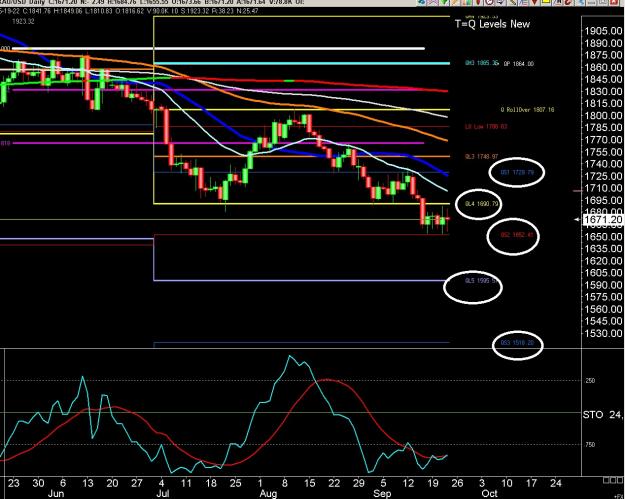Select the 'Oct' month label on time axis
Image resolution: width=625 pixels, height=499 pixels.
489,494
